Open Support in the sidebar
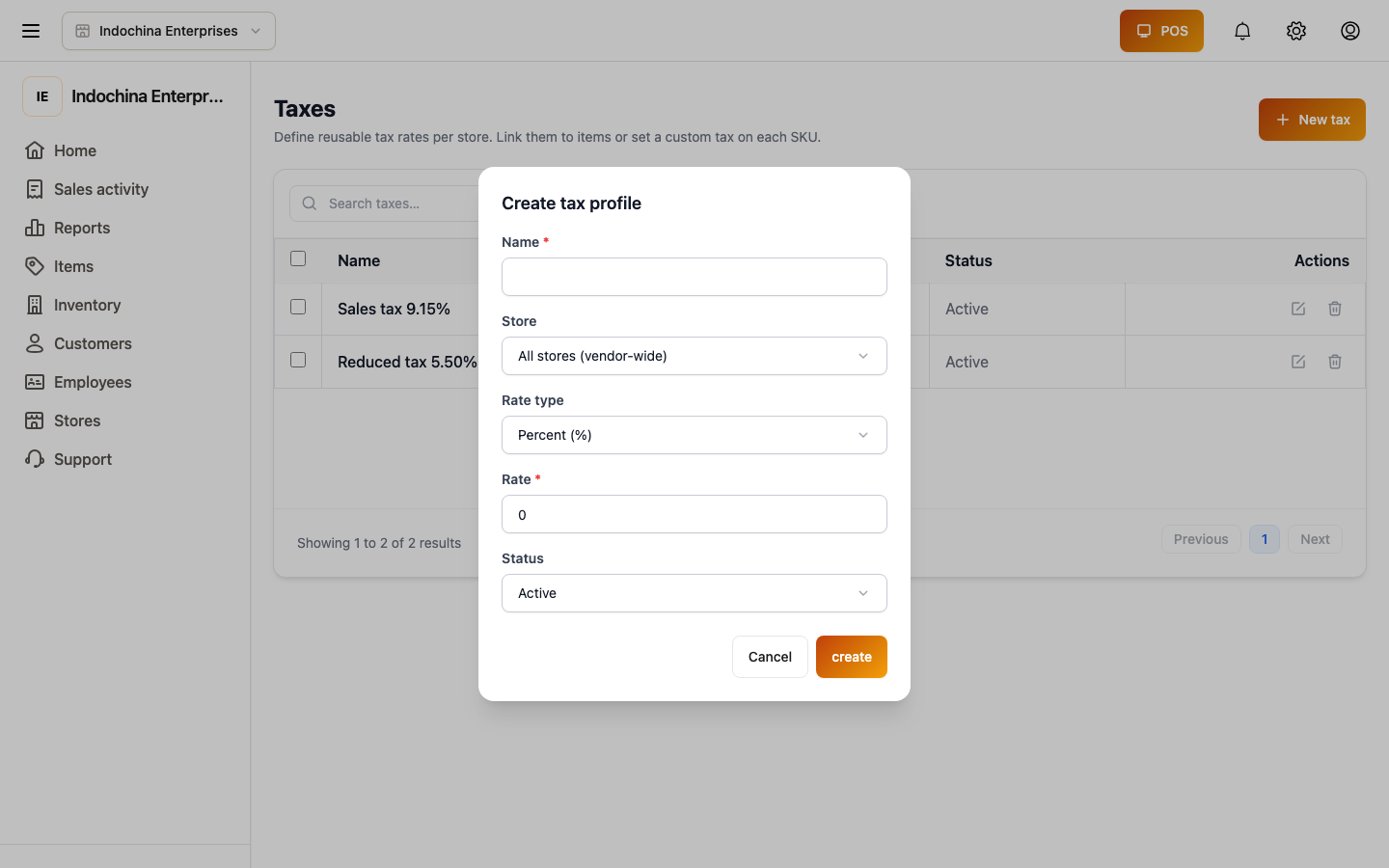 [68, 459]
